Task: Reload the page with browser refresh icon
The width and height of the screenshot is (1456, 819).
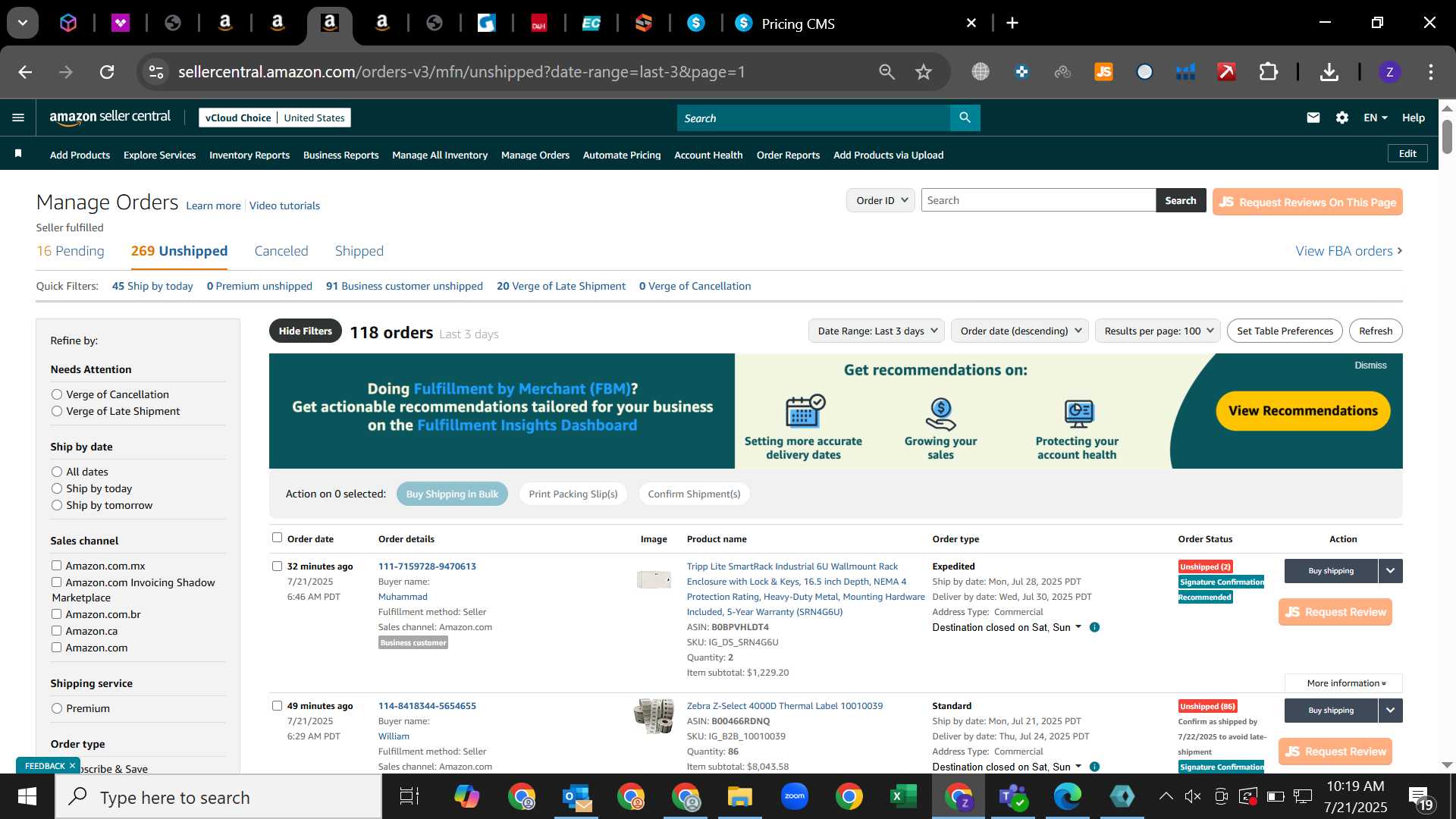Action: [x=107, y=72]
